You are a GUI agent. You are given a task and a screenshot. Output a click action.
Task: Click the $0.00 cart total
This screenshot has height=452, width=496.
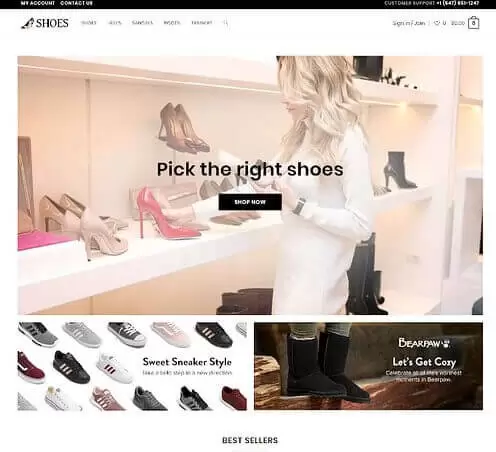point(458,23)
